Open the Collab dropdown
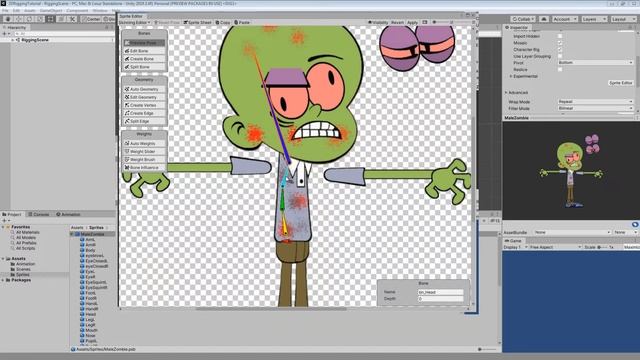This screenshot has width=640, height=360. pos(523,19)
